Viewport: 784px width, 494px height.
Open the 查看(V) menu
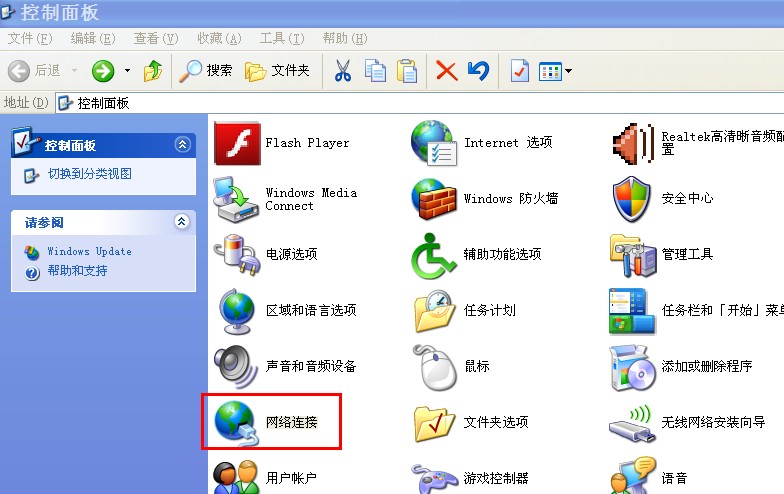pos(156,38)
